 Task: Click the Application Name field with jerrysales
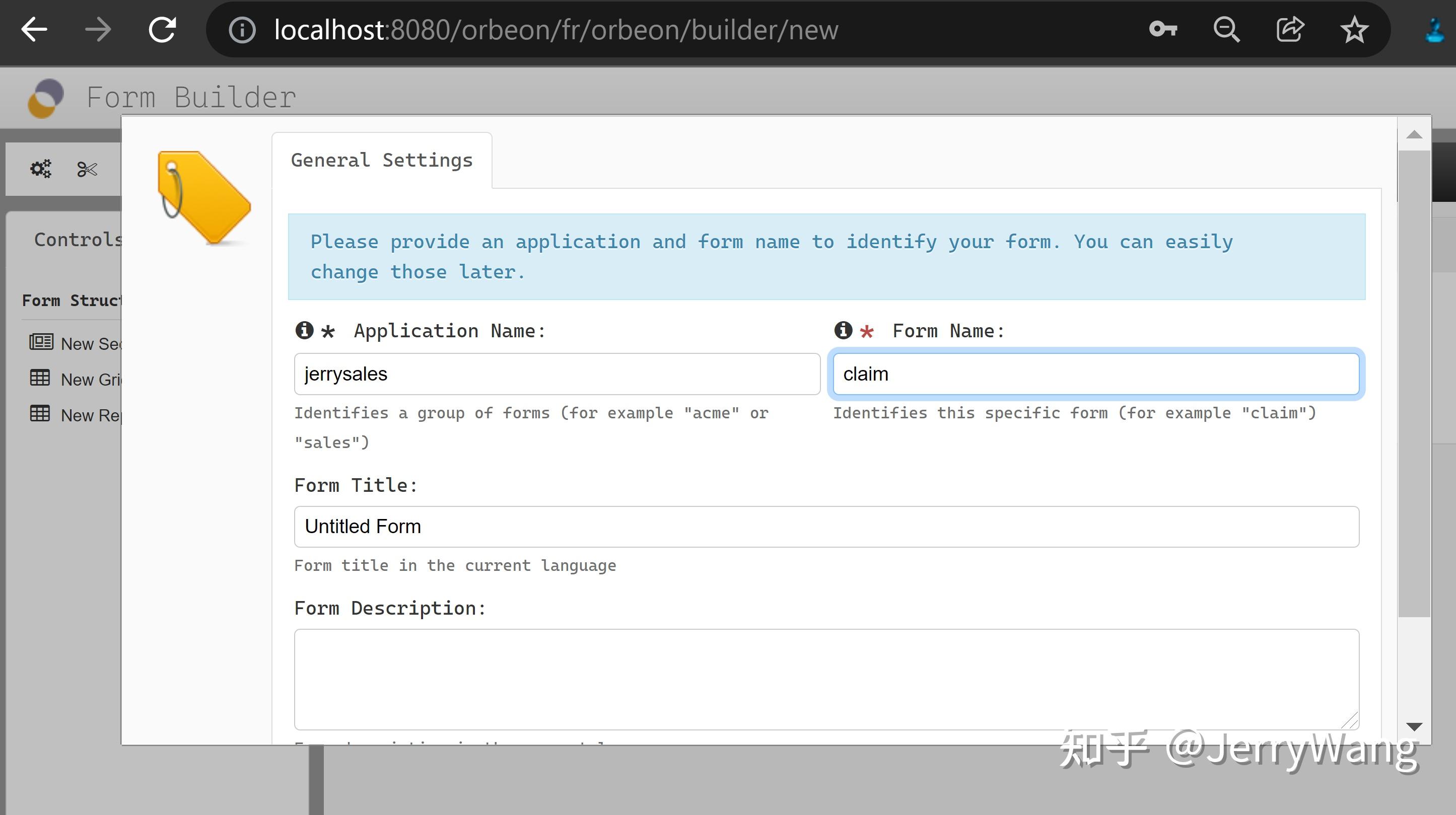558,374
